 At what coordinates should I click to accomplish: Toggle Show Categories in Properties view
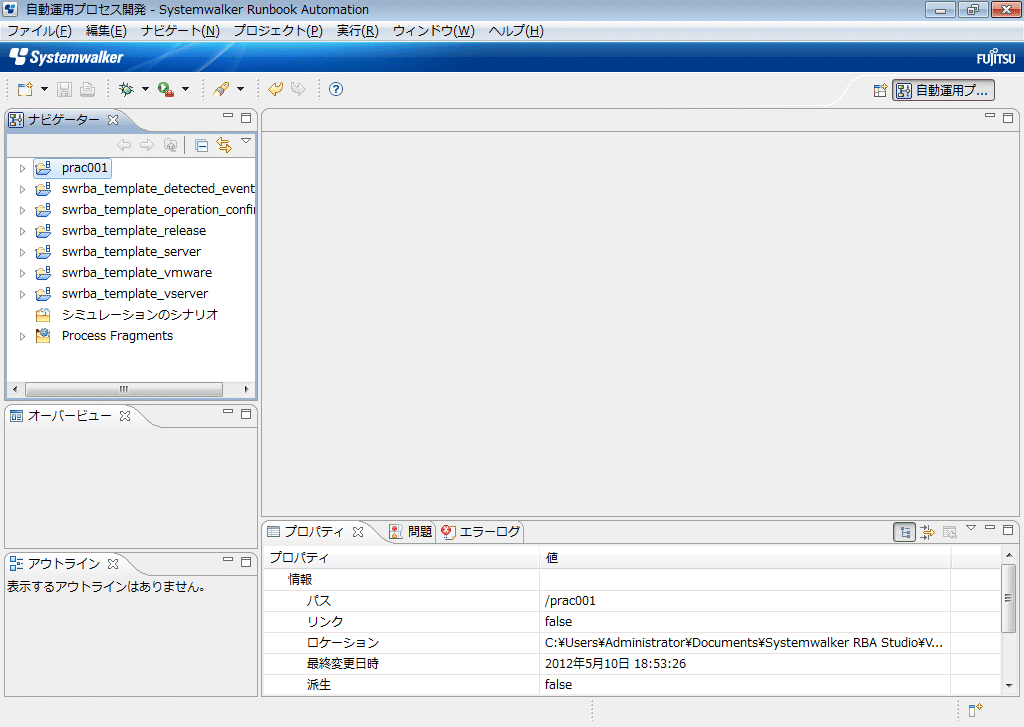904,532
